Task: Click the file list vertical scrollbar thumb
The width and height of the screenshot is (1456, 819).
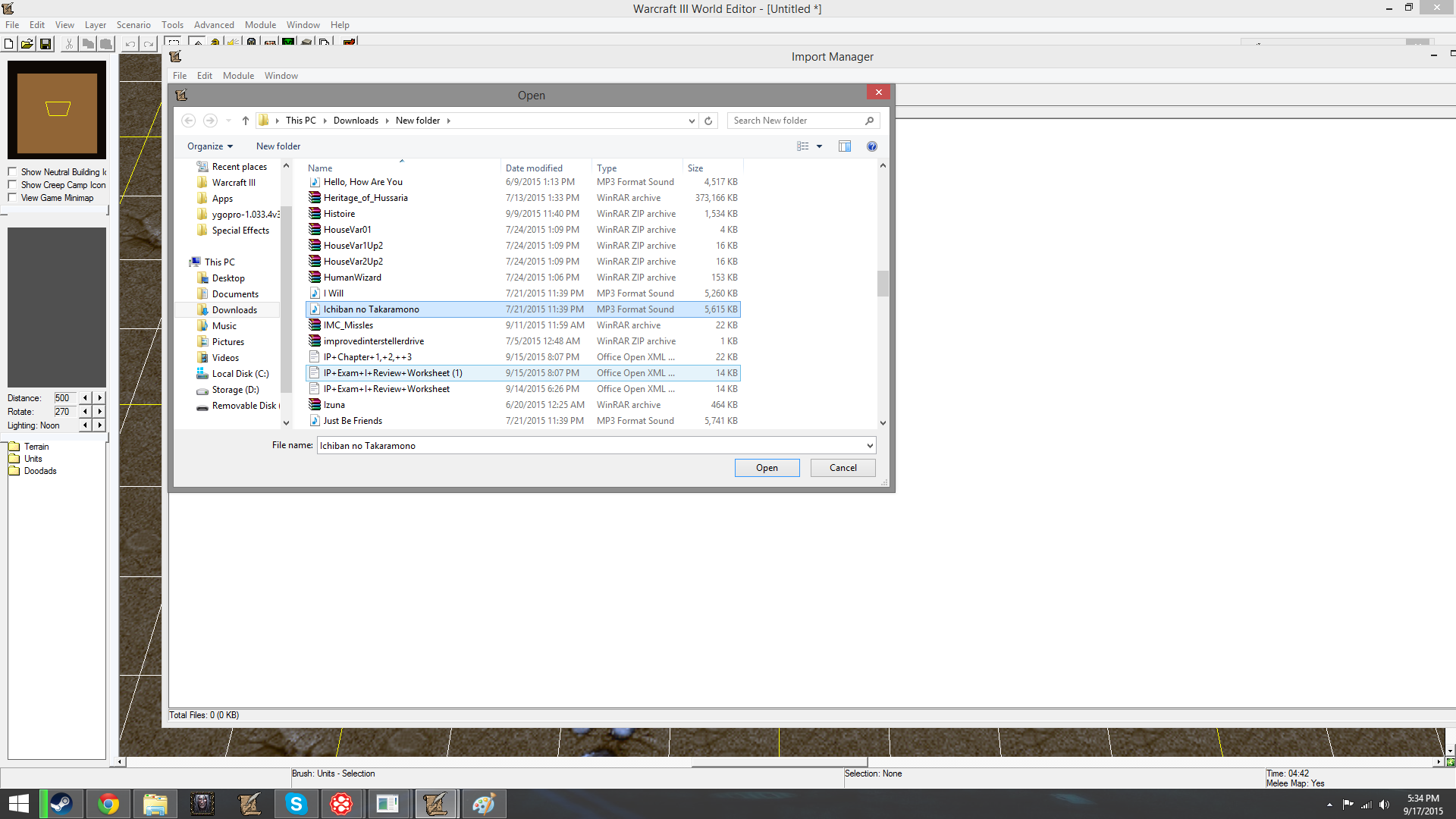Action: point(883,283)
